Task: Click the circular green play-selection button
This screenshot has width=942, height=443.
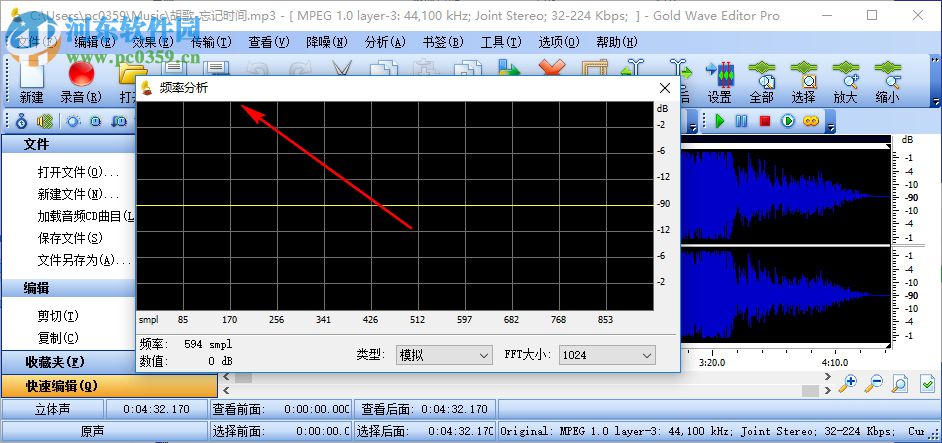Action: [x=788, y=121]
